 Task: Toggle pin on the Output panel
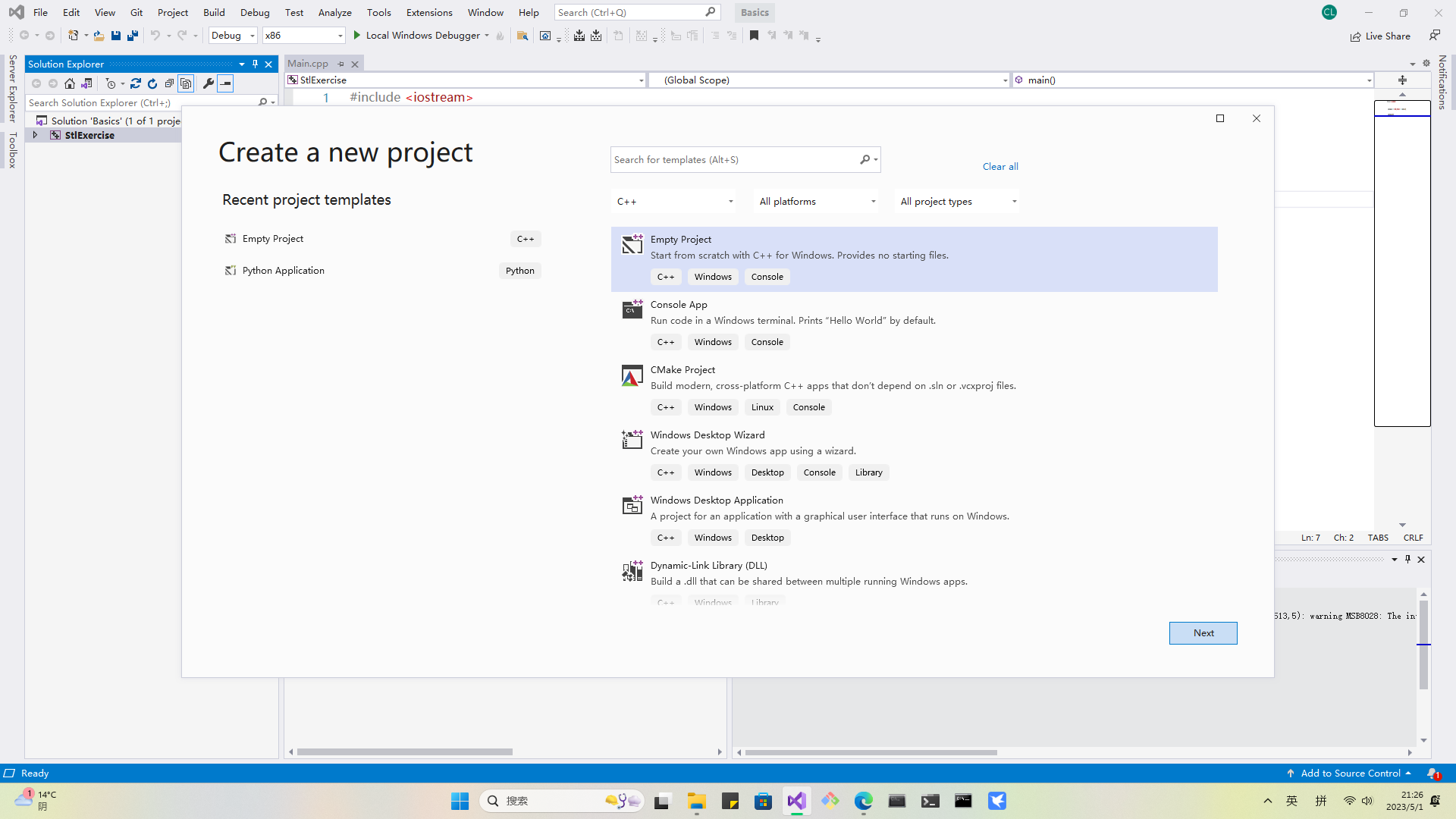[x=1407, y=560]
